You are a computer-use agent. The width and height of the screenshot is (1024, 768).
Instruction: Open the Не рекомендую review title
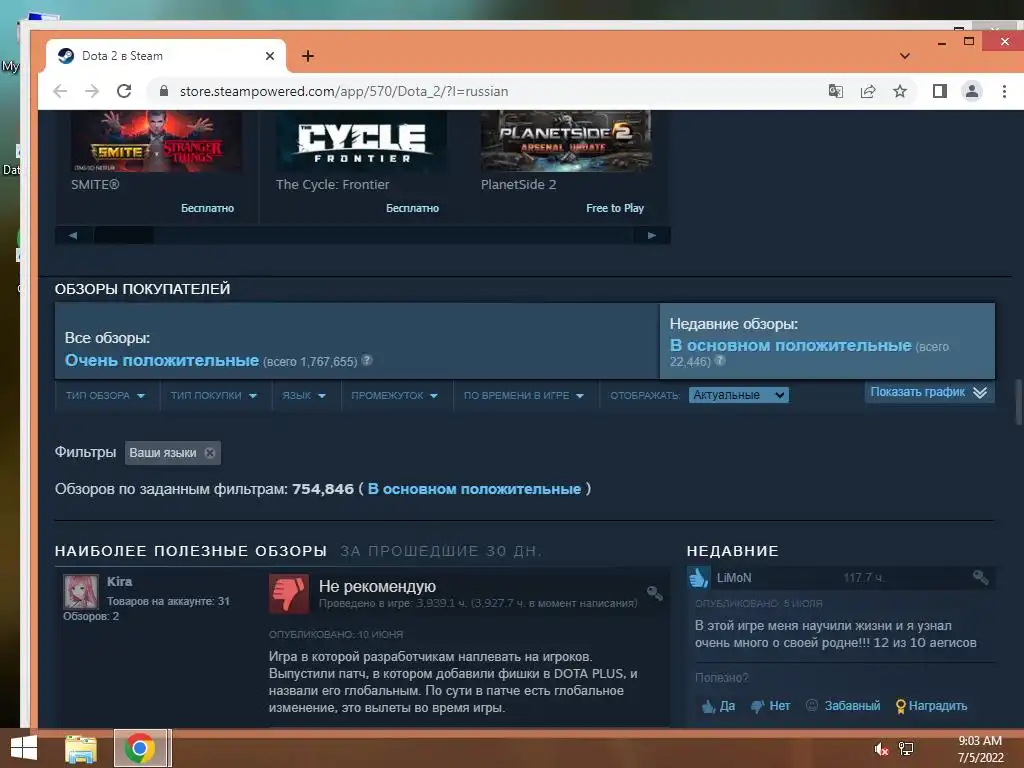(x=377, y=586)
